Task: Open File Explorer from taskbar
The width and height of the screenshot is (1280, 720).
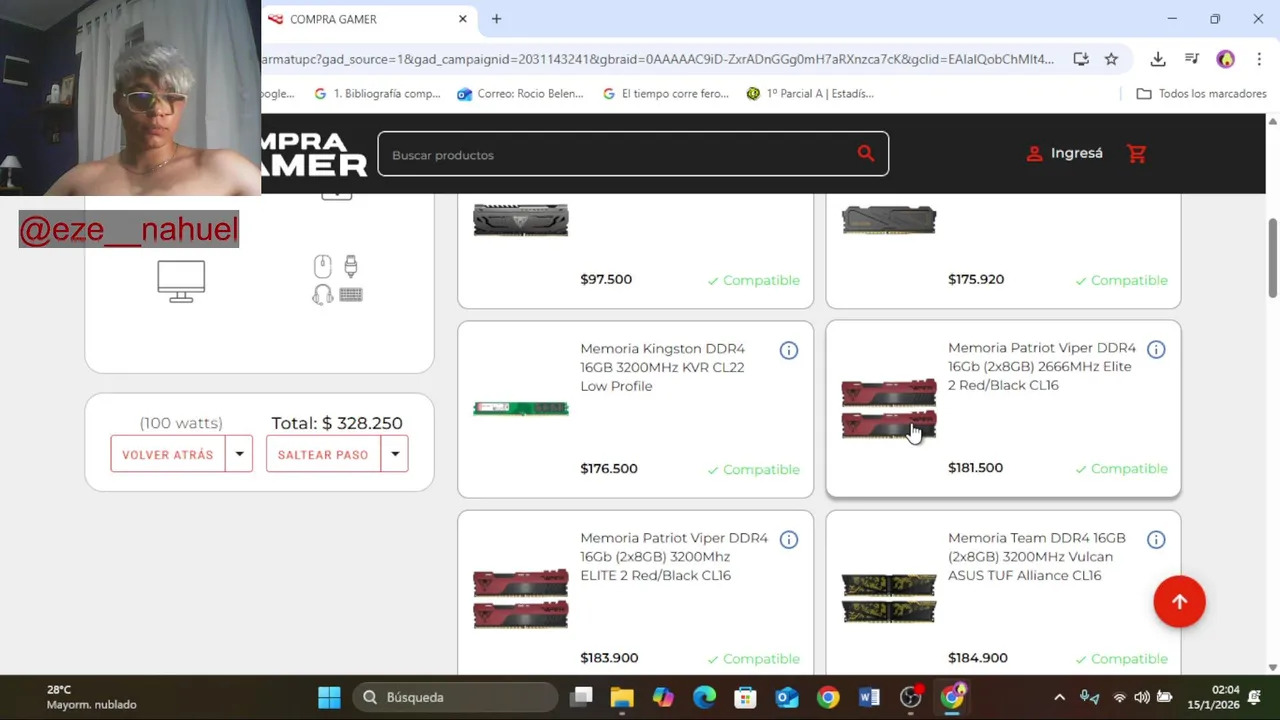Action: 622,697
